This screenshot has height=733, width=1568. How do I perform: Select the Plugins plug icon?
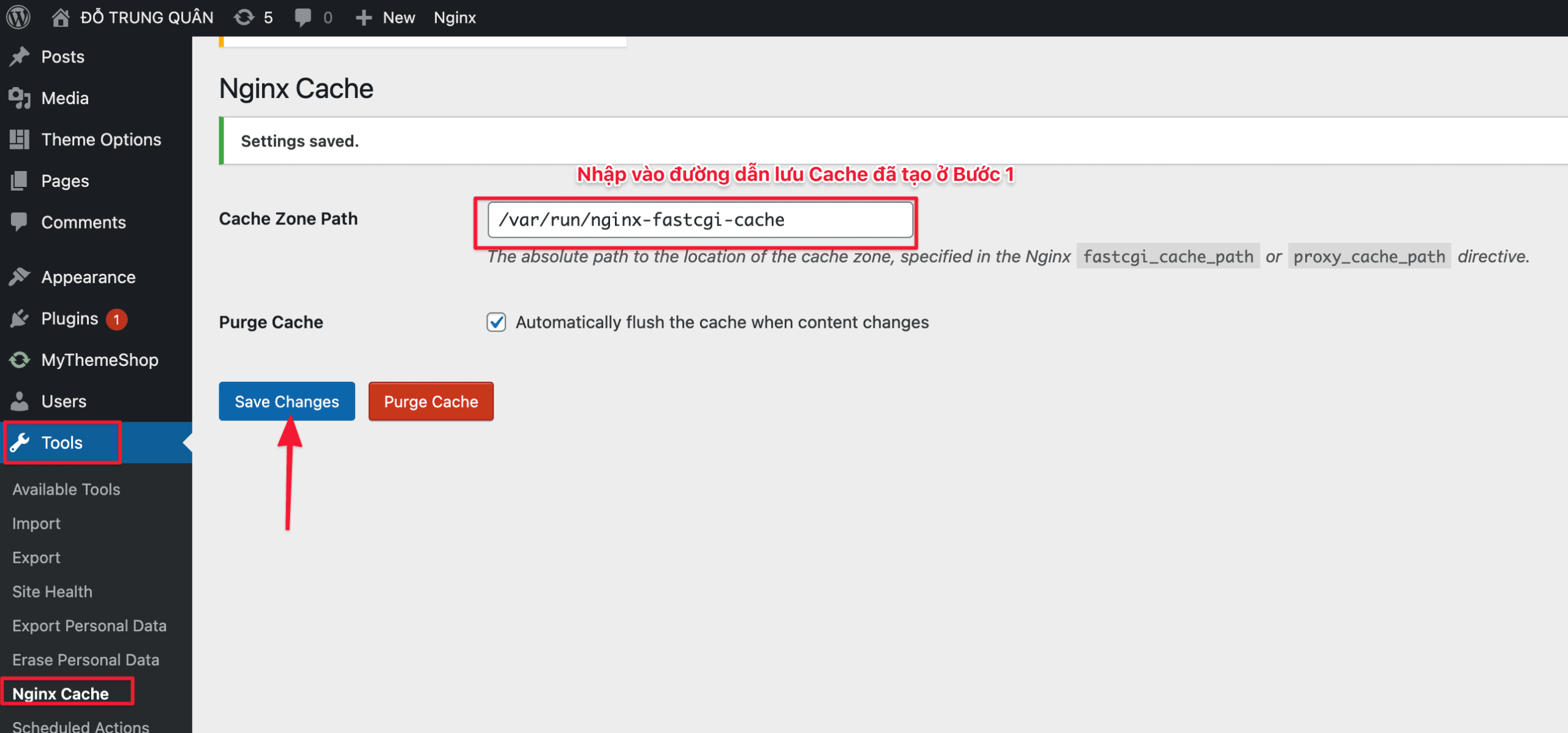tap(19, 319)
